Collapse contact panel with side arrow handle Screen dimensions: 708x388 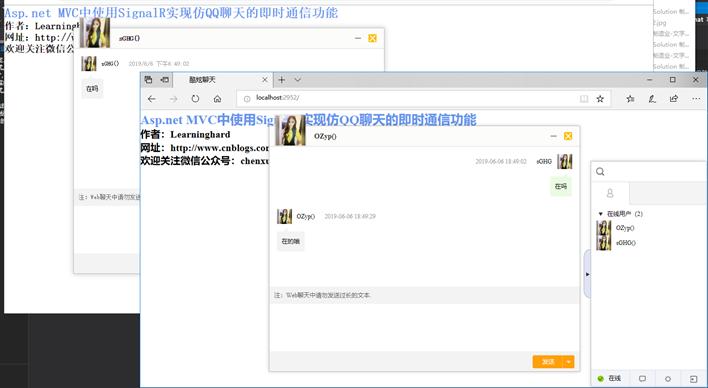click(587, 274)
